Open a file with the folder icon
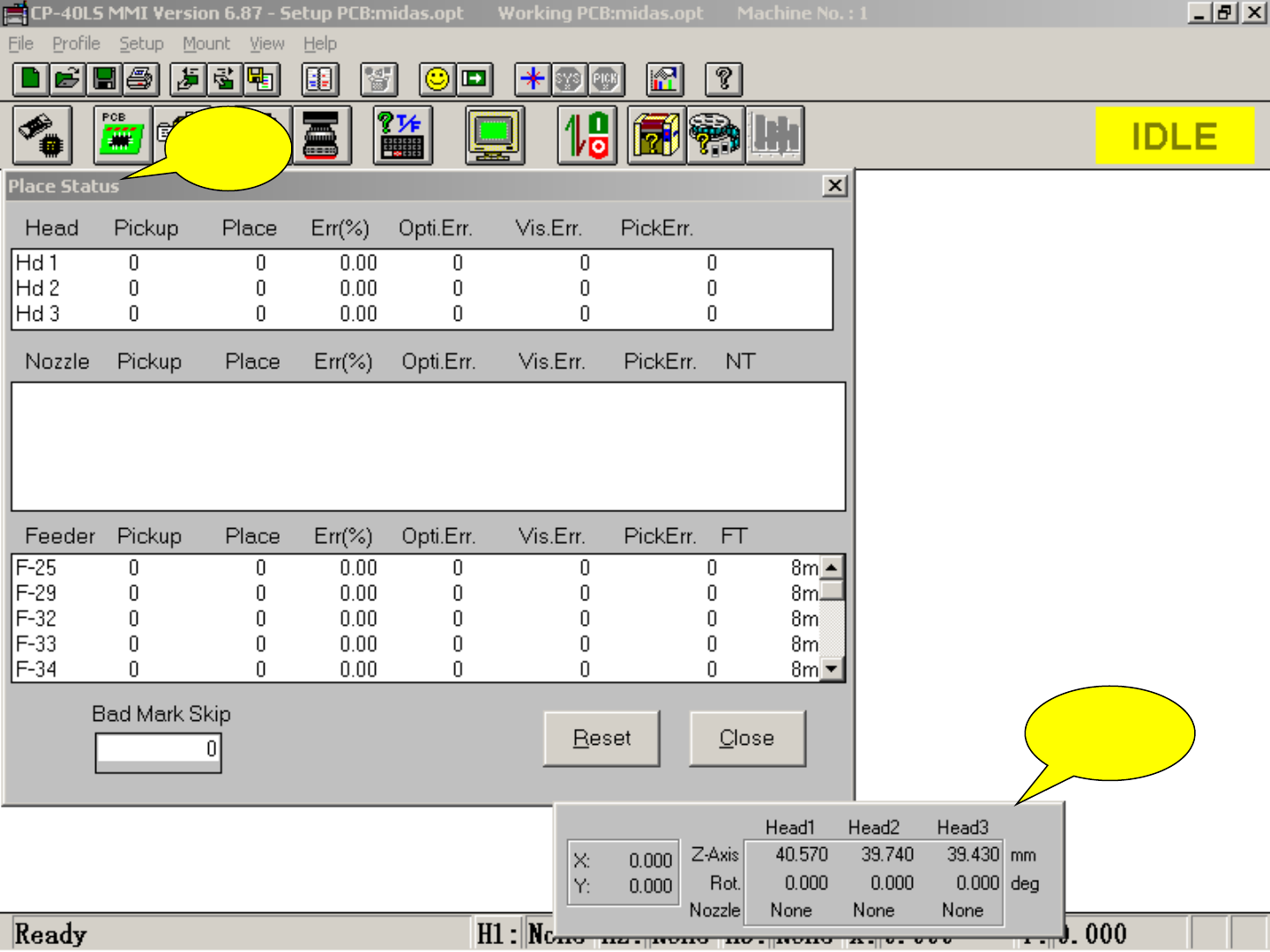This screenshot has height=952, width=1270. (x=67, y=79)
